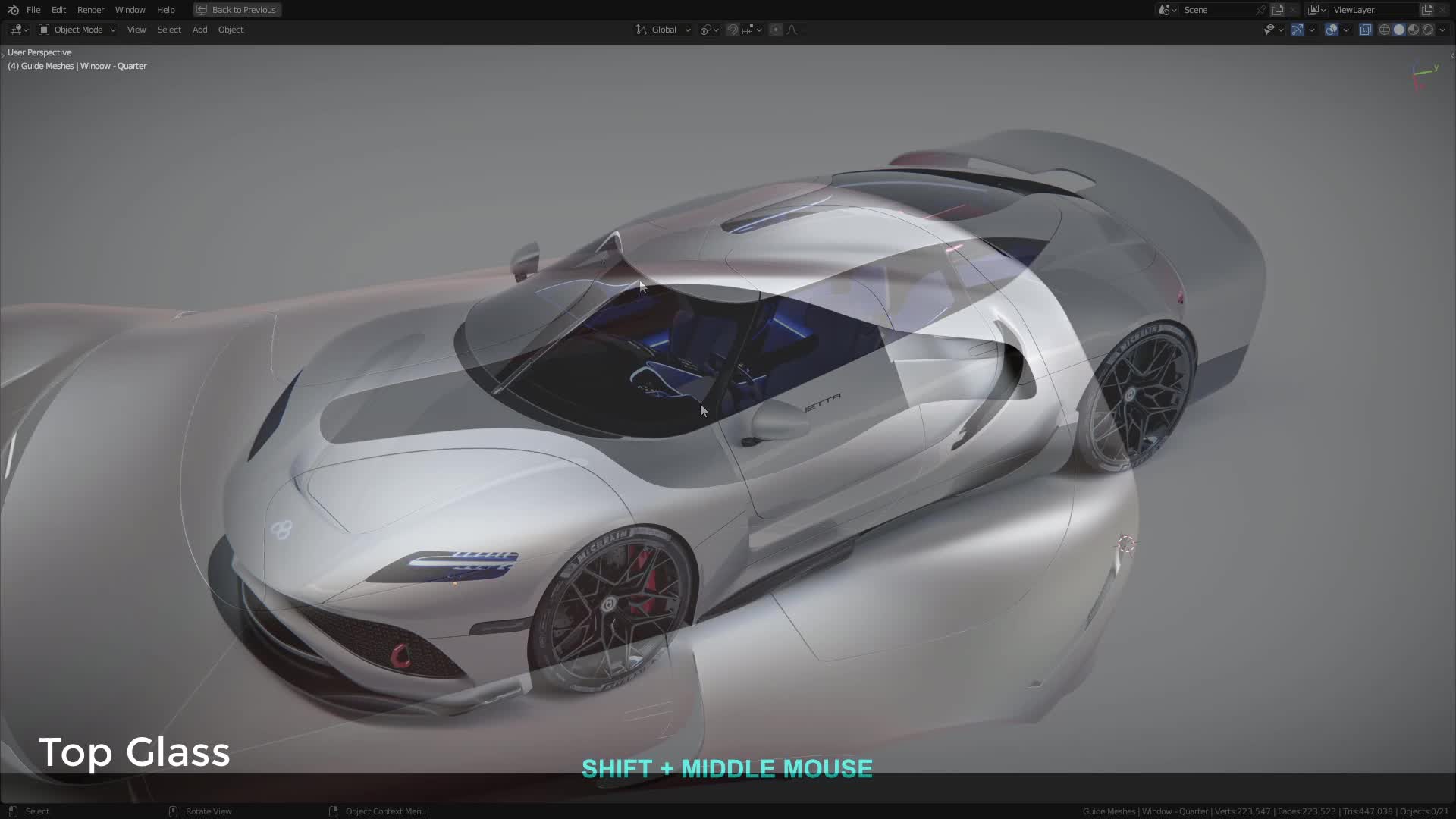
Task: Click the User Perspective label
Action: pos(39,52)
